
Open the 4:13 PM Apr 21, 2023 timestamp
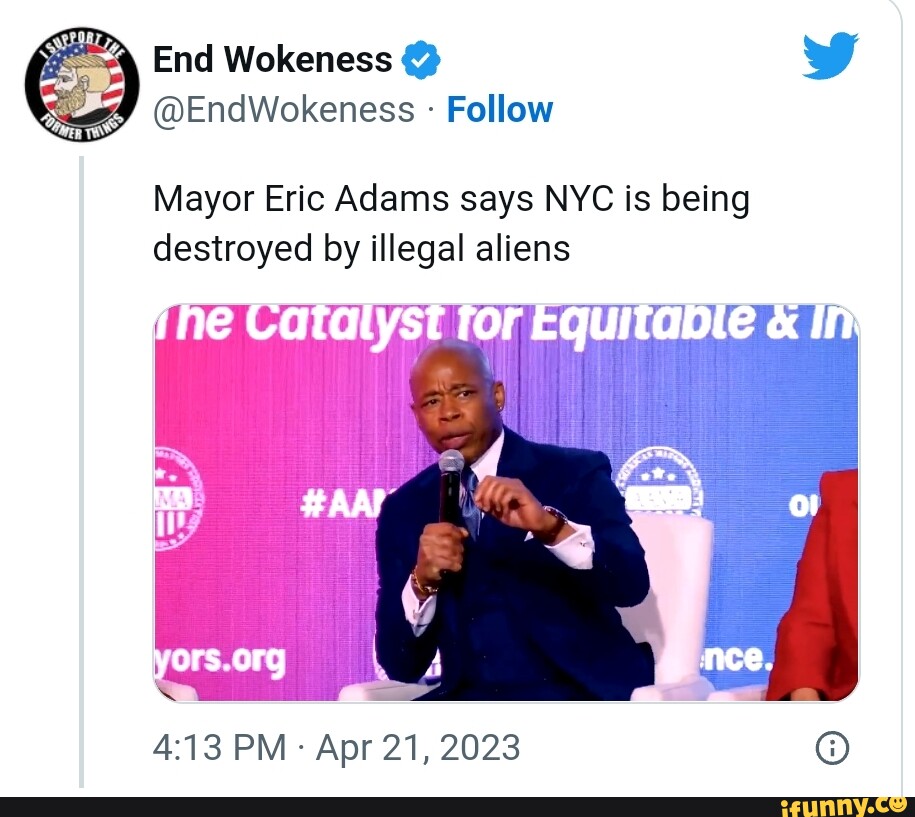coord(336,747)
